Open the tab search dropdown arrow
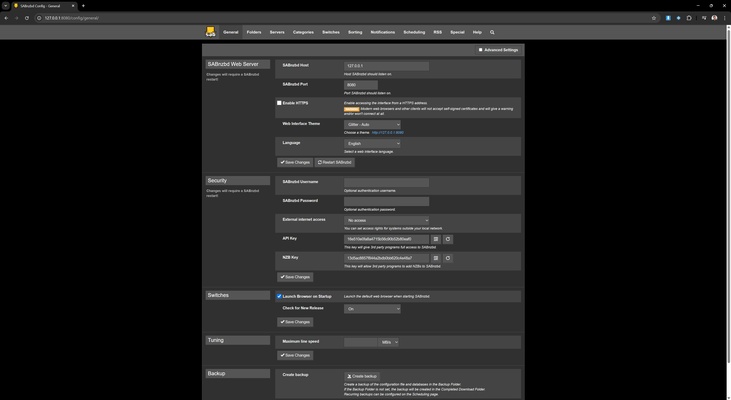731x400 pixels. [6, 6]
